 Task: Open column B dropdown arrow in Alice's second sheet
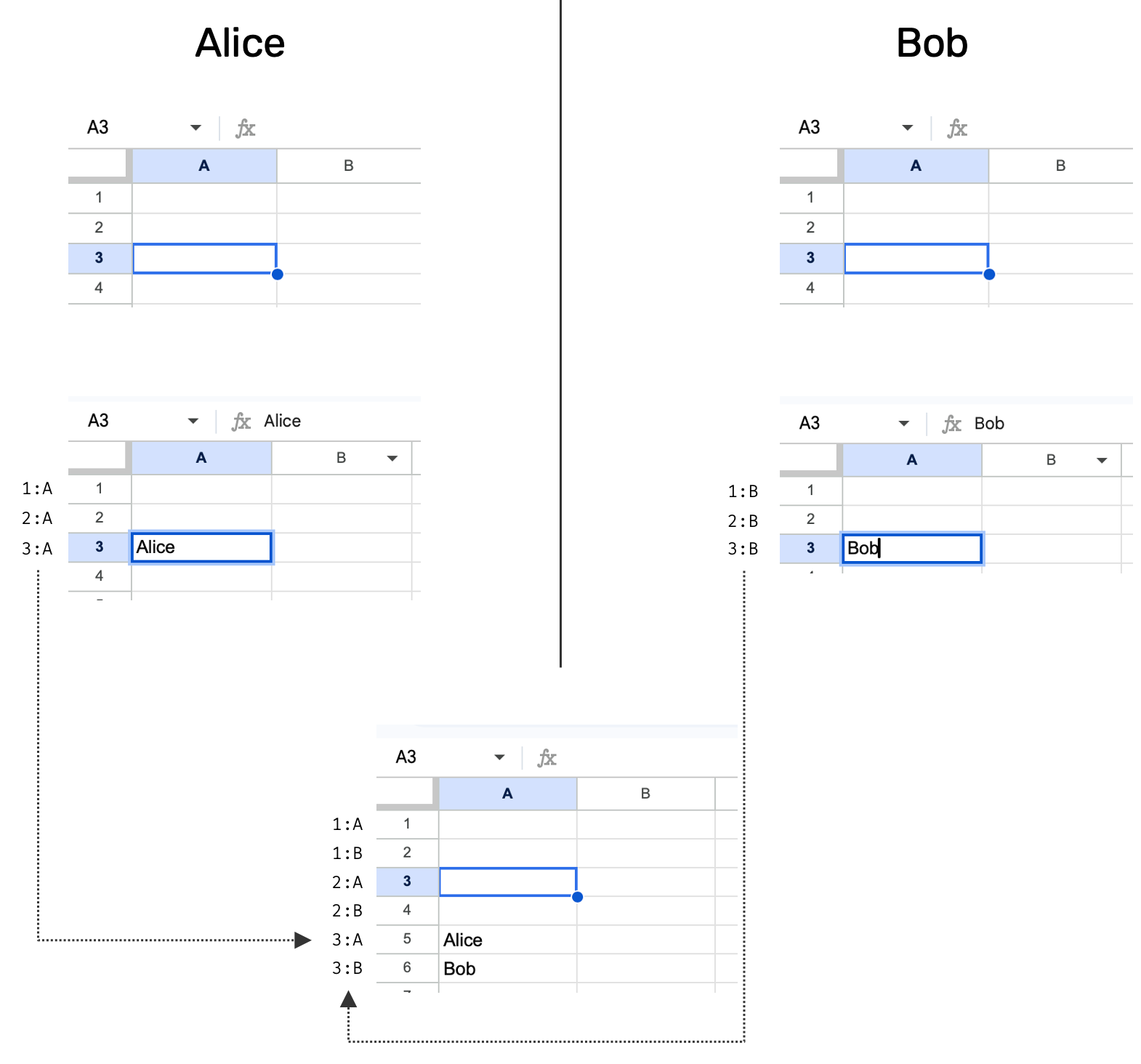(392, 458)
